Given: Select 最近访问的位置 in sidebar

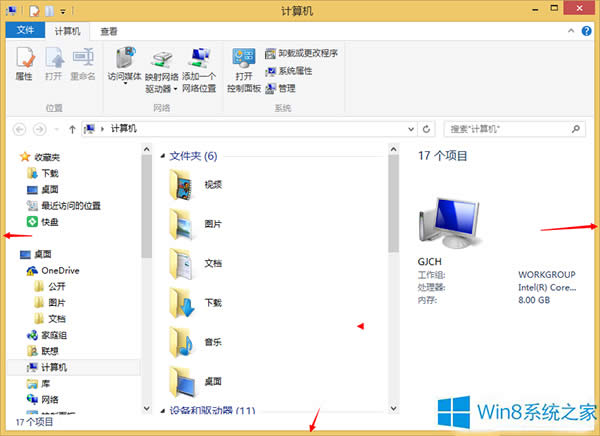Looking at the screenshot, I should point(64,206).
